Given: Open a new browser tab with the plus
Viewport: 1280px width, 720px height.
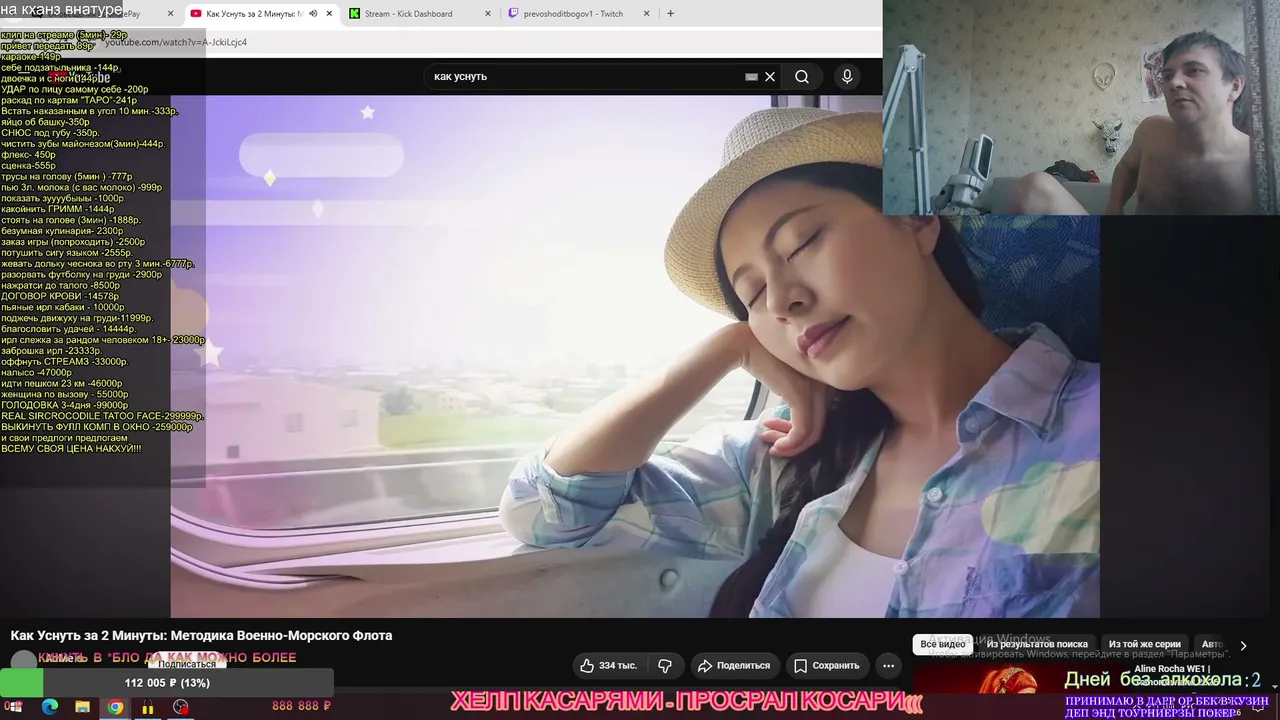Looking at the screenshot, I should pos(670,14).
